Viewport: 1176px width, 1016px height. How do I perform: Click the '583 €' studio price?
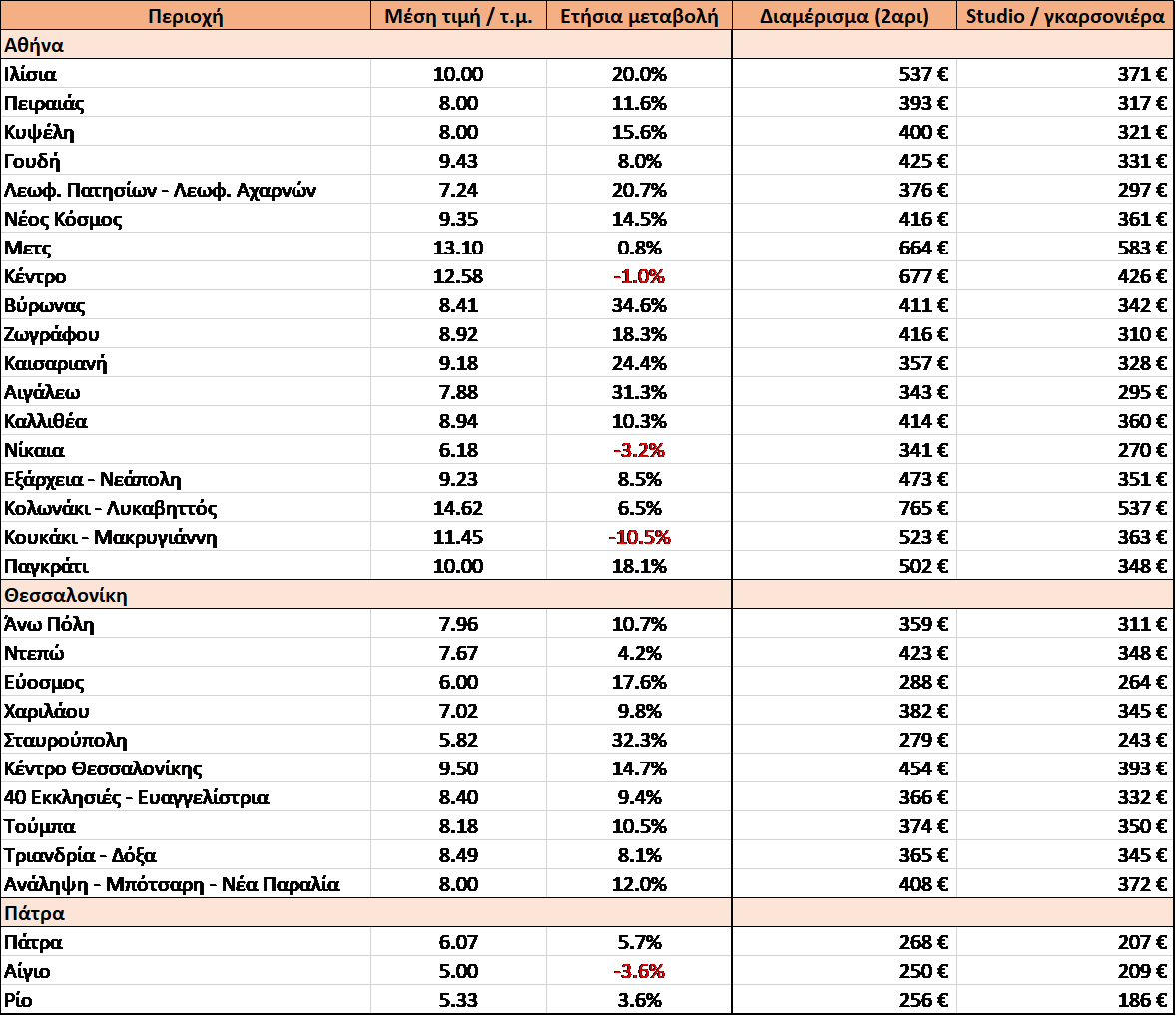pyautogui.click(x=1142, y=249)
